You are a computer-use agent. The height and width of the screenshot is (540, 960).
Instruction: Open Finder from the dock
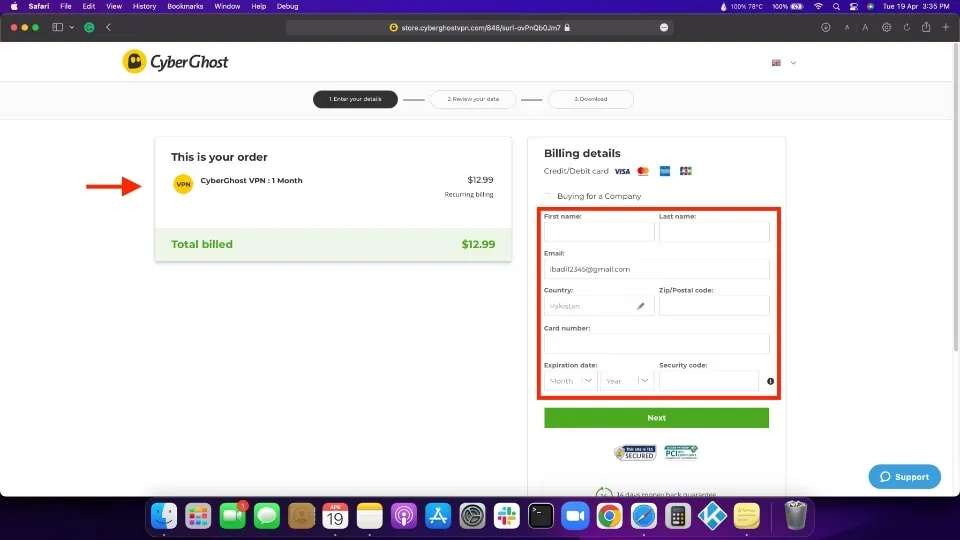pos(164,516)
